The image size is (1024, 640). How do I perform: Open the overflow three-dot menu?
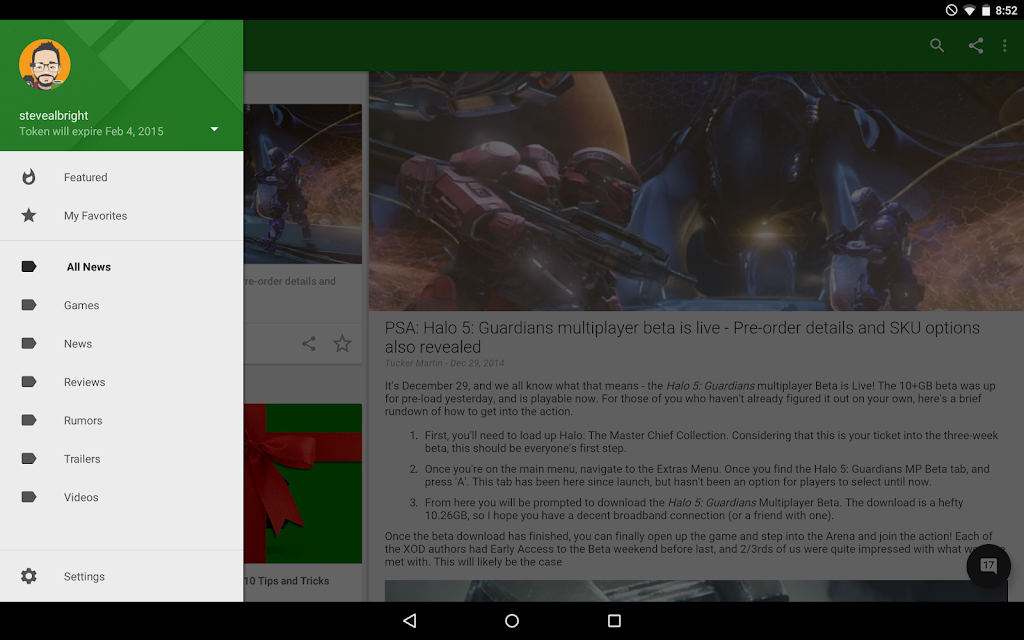coord(1004,45)
